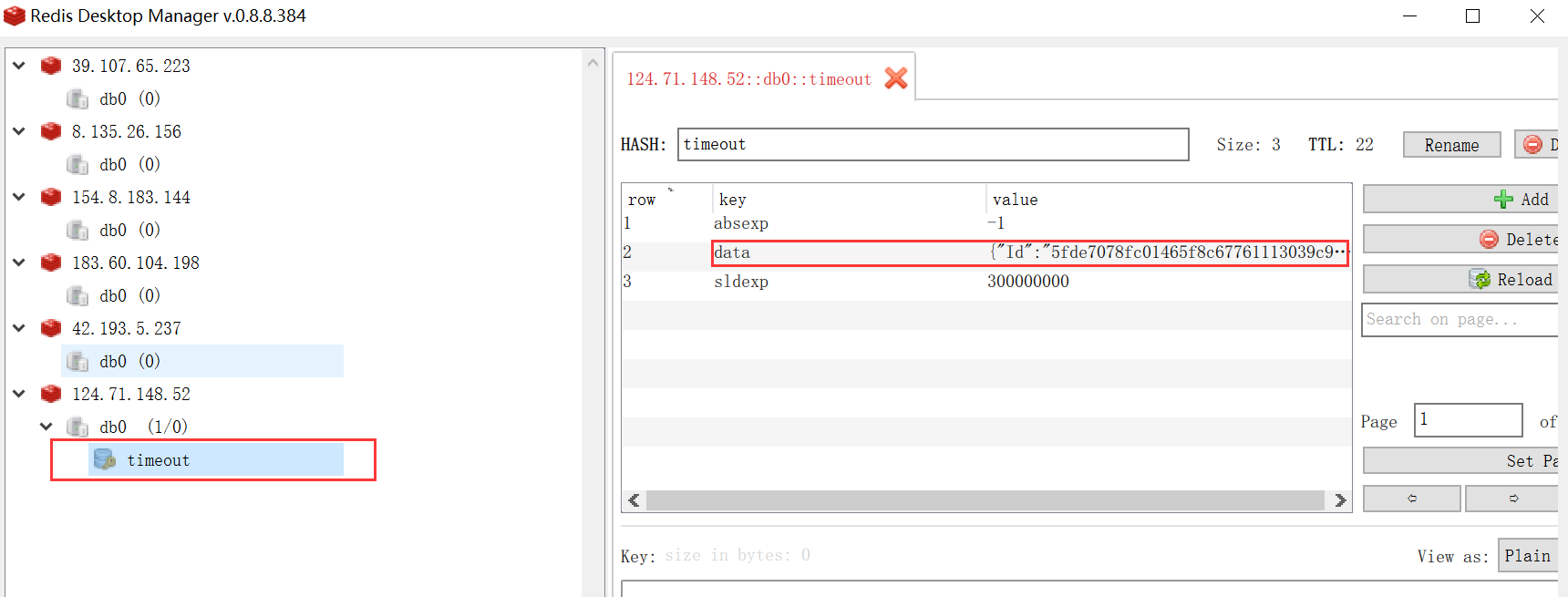Screen dimensions: 1568x597
Task: Click the Delete row button
Action: [1460, 239]
